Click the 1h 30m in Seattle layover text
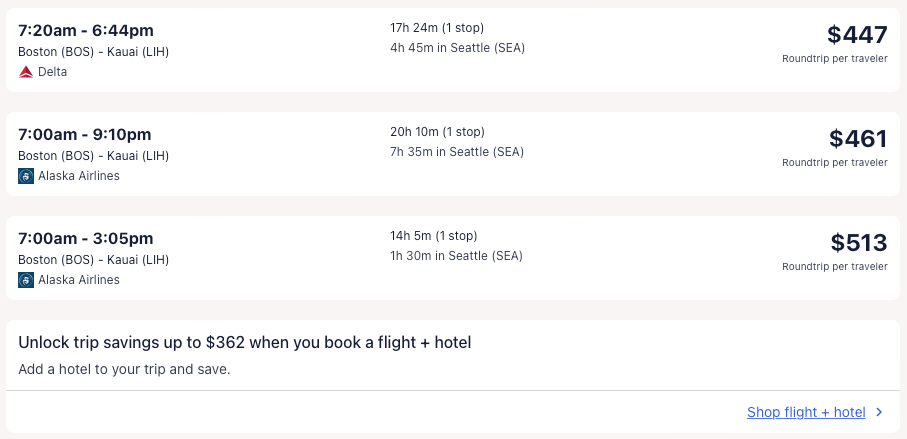 coord(456,256)
